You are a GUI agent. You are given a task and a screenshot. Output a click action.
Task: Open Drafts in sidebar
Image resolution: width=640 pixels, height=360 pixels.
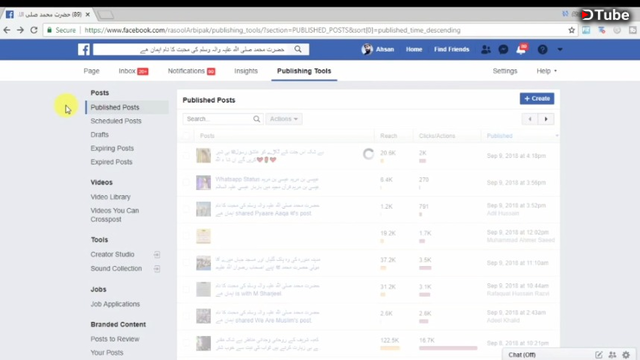100,135
